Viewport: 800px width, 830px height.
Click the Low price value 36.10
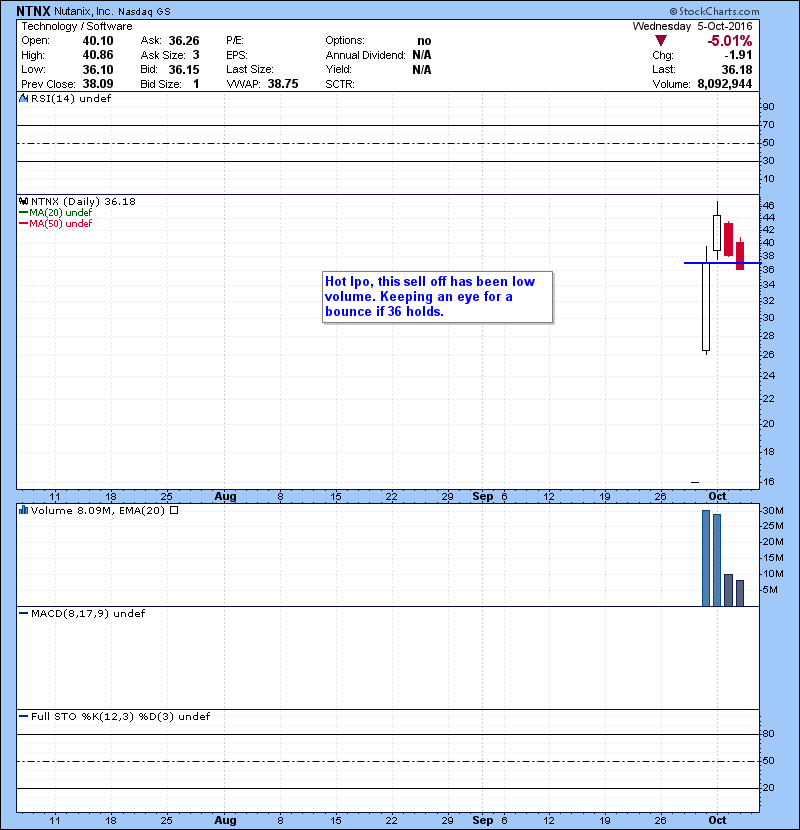click(98, 69)
